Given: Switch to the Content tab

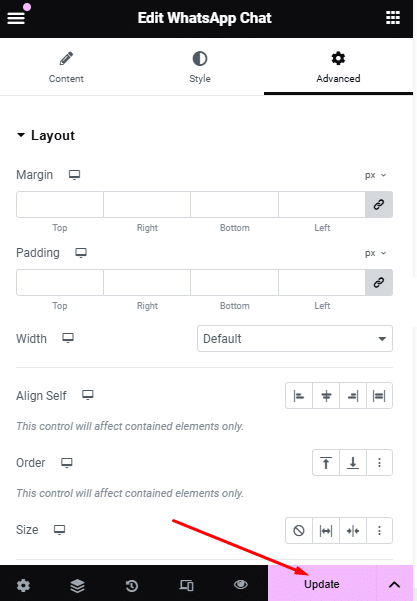Looking at the screenshot, I should [x=66, y=67].
